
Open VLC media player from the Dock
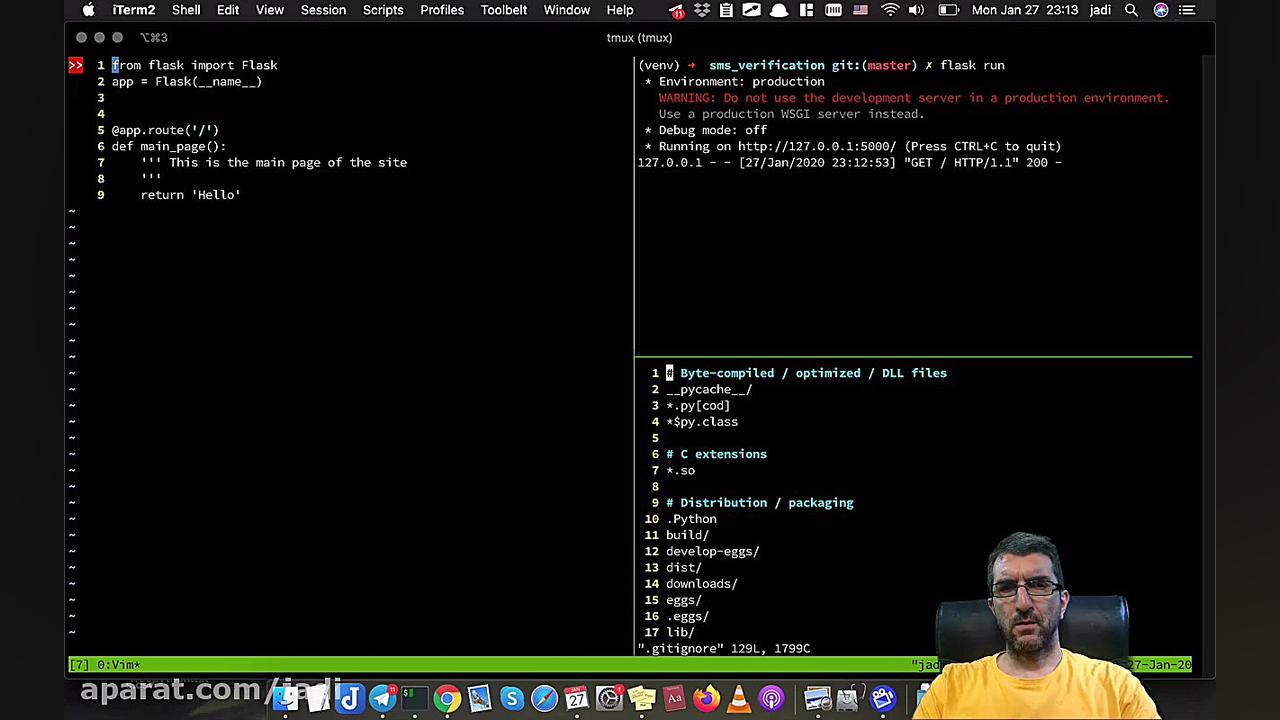739,698
